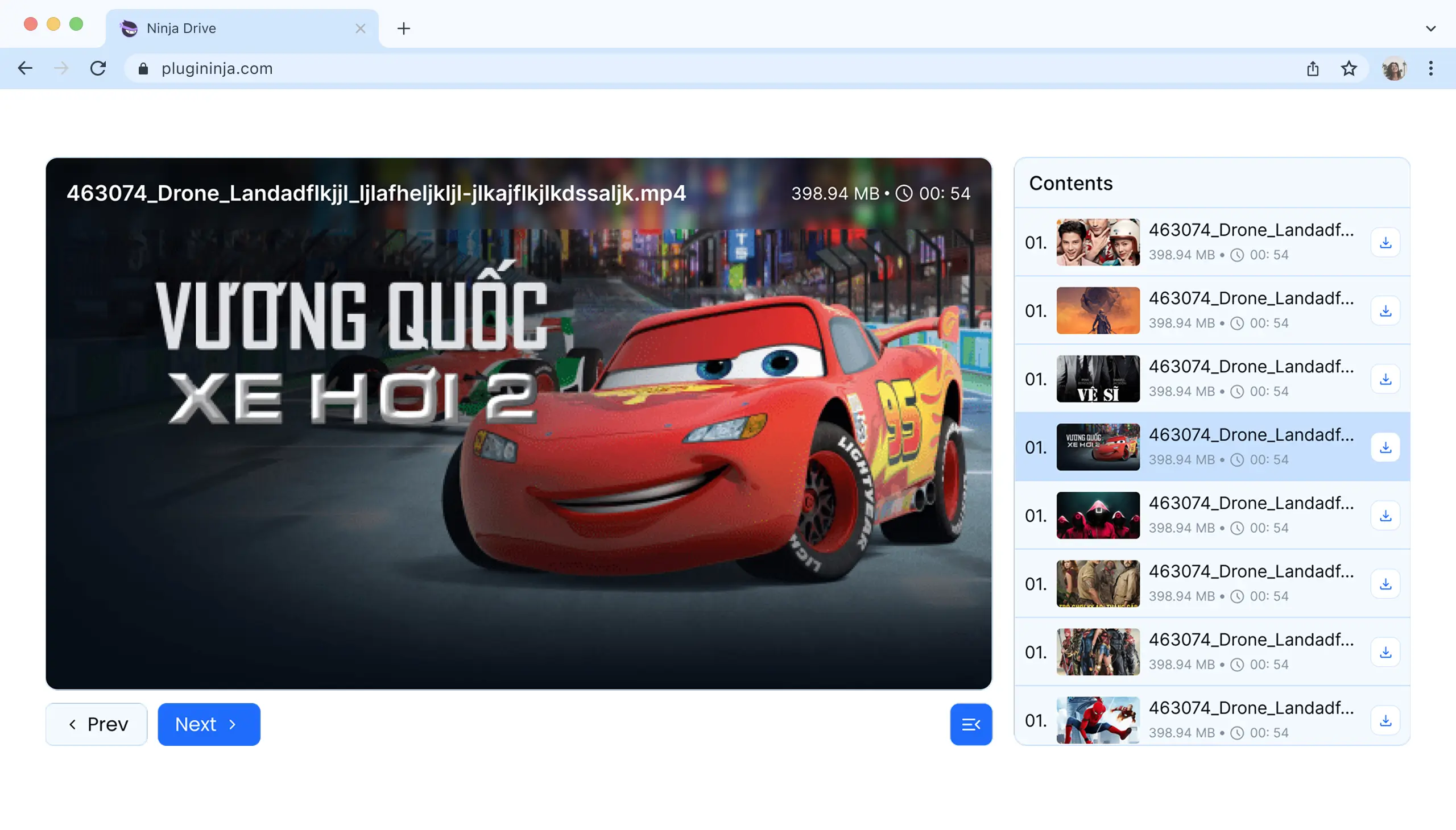Download the file beside the Spider-Man thumbnail
This screenshot has width=1456, height=830.
[x=1385, y=720]
